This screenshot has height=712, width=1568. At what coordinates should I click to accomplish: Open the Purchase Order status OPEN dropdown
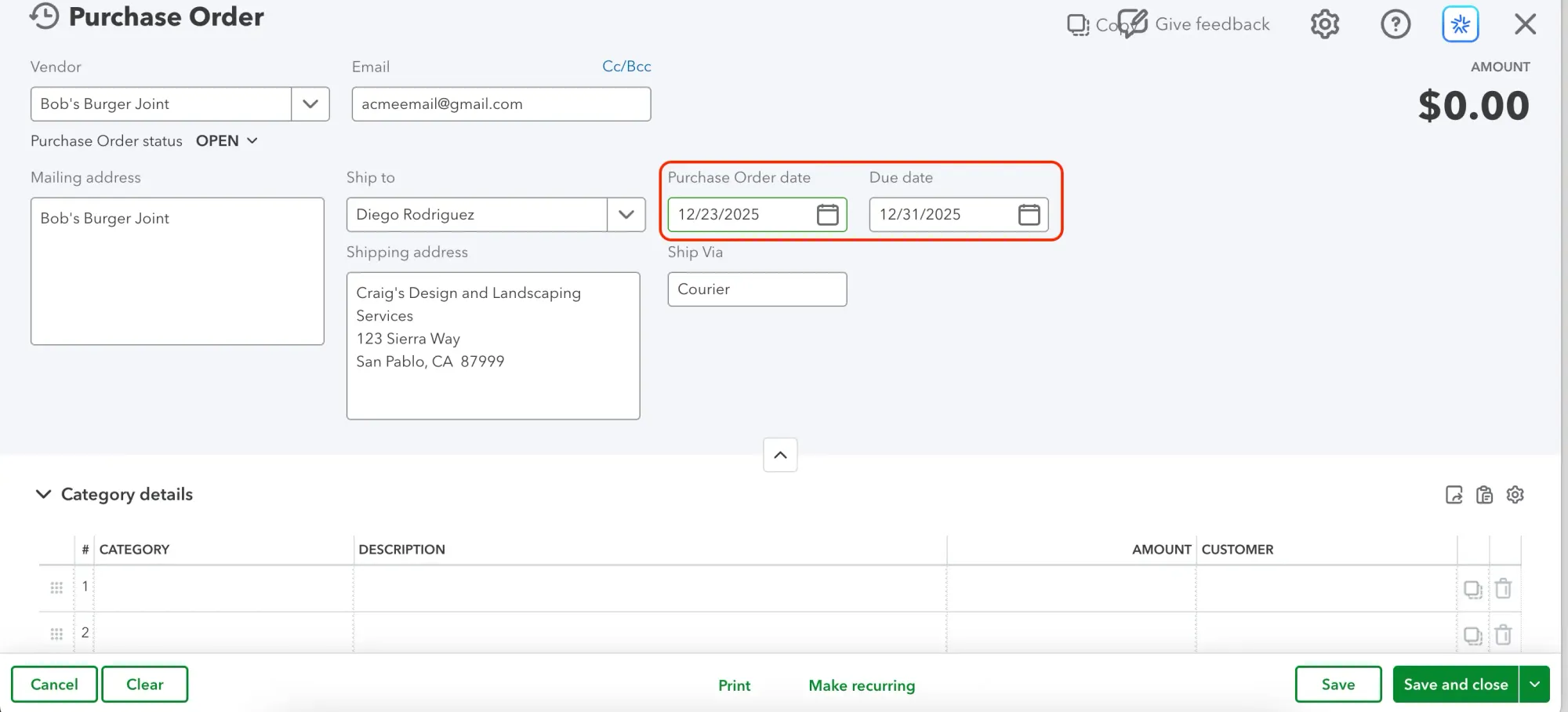[227, 141]
